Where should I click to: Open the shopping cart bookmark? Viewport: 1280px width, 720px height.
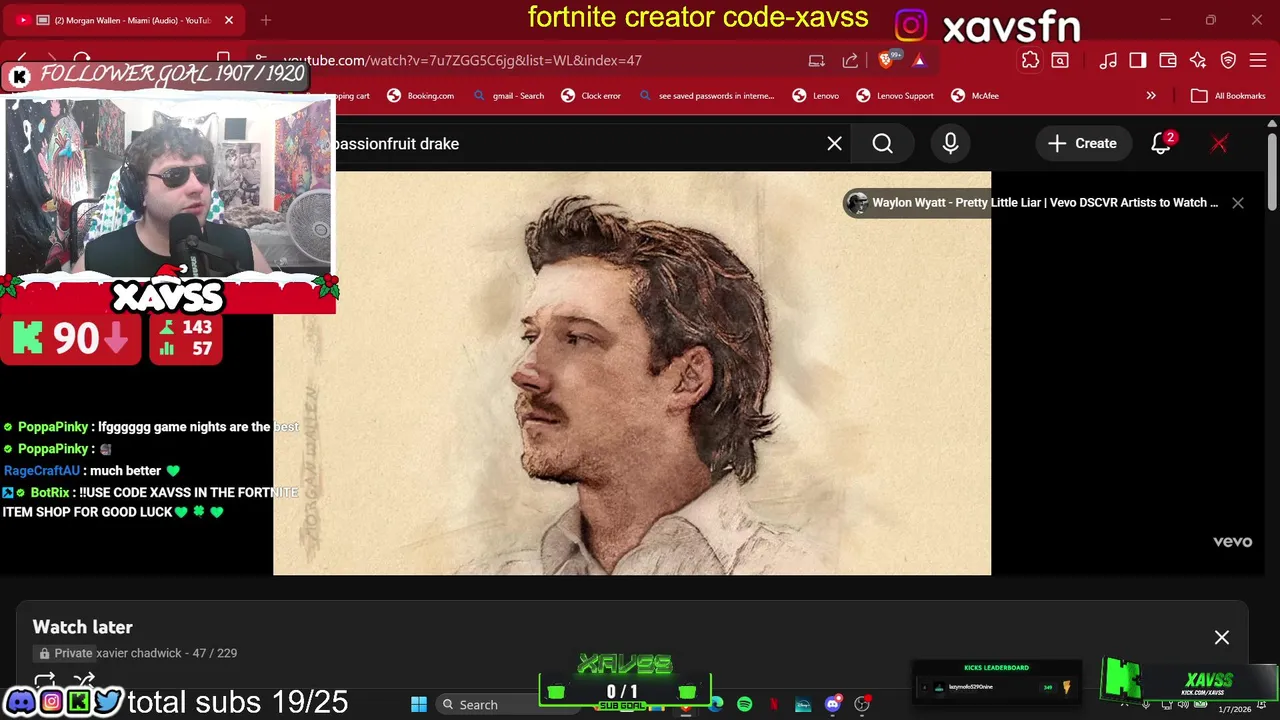[x=352, y=96]
